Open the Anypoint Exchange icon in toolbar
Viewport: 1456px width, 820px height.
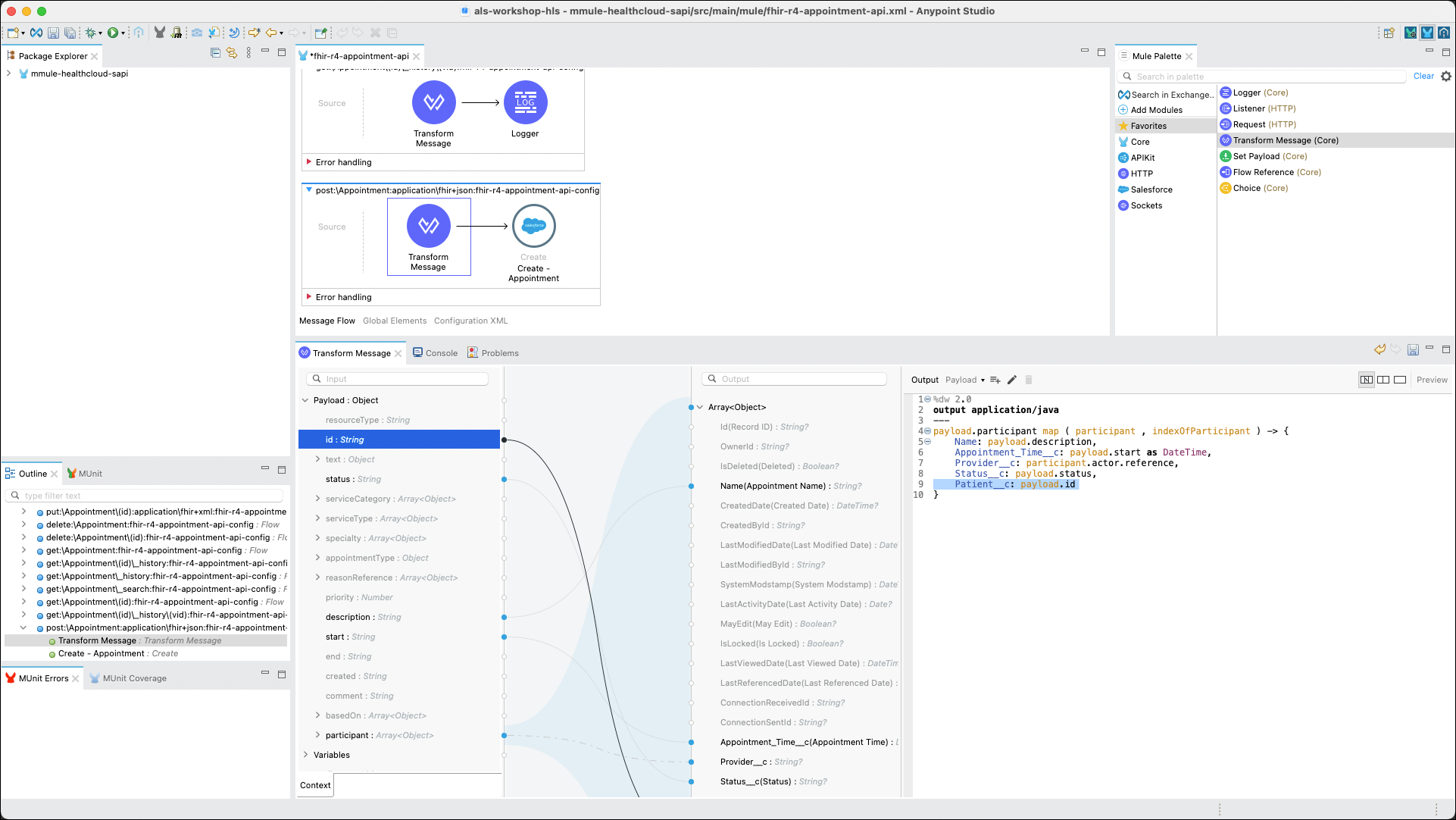36,33
